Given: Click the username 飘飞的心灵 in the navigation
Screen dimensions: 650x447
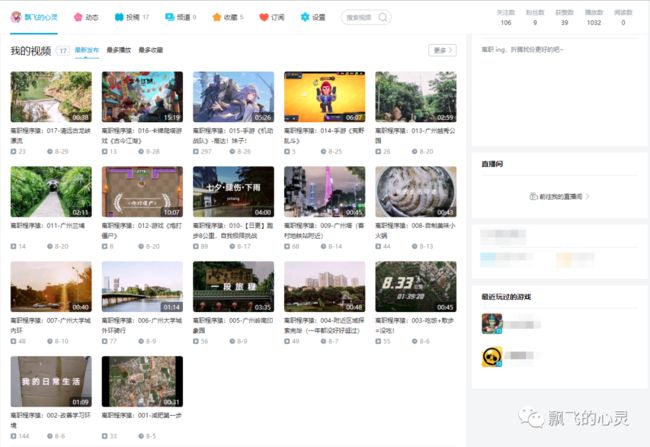Looking at the screenshot, I should pyautogui.click(x=41, y=17).
